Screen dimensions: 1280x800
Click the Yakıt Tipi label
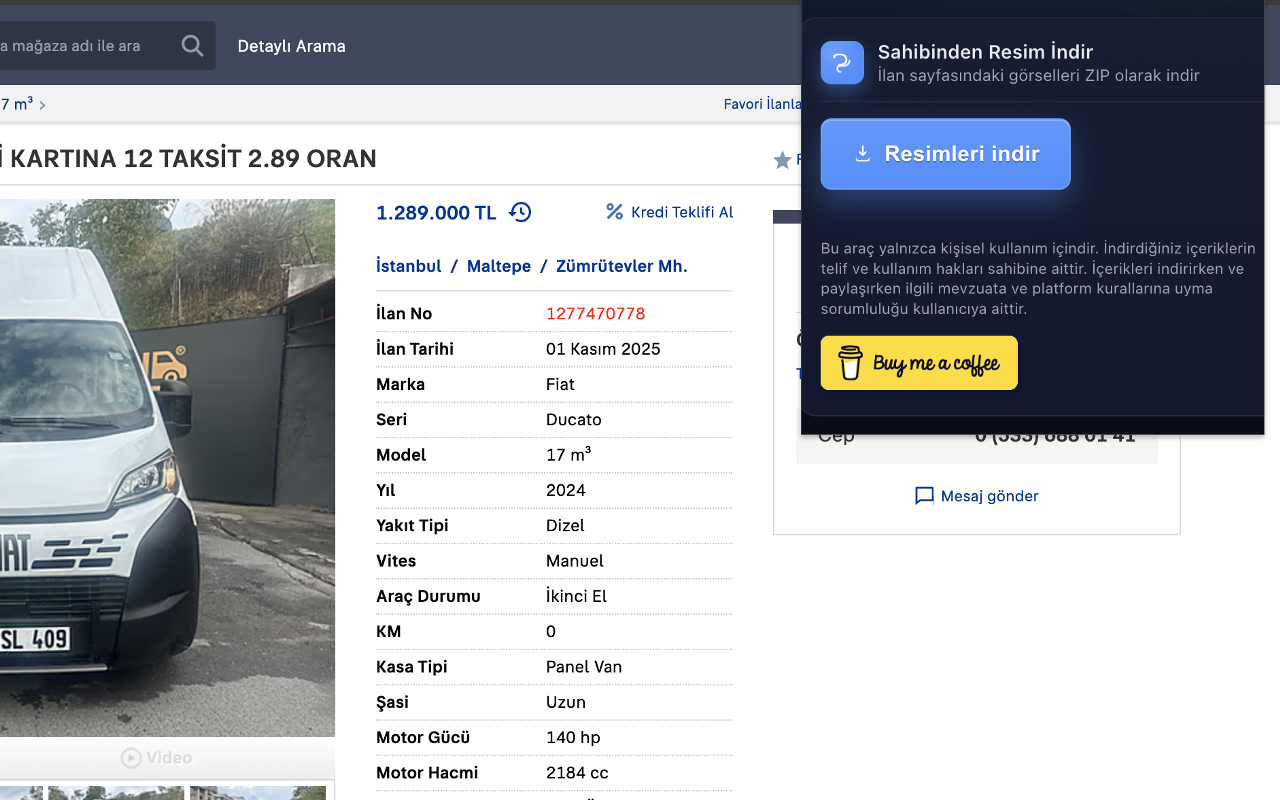coord(412,526)
